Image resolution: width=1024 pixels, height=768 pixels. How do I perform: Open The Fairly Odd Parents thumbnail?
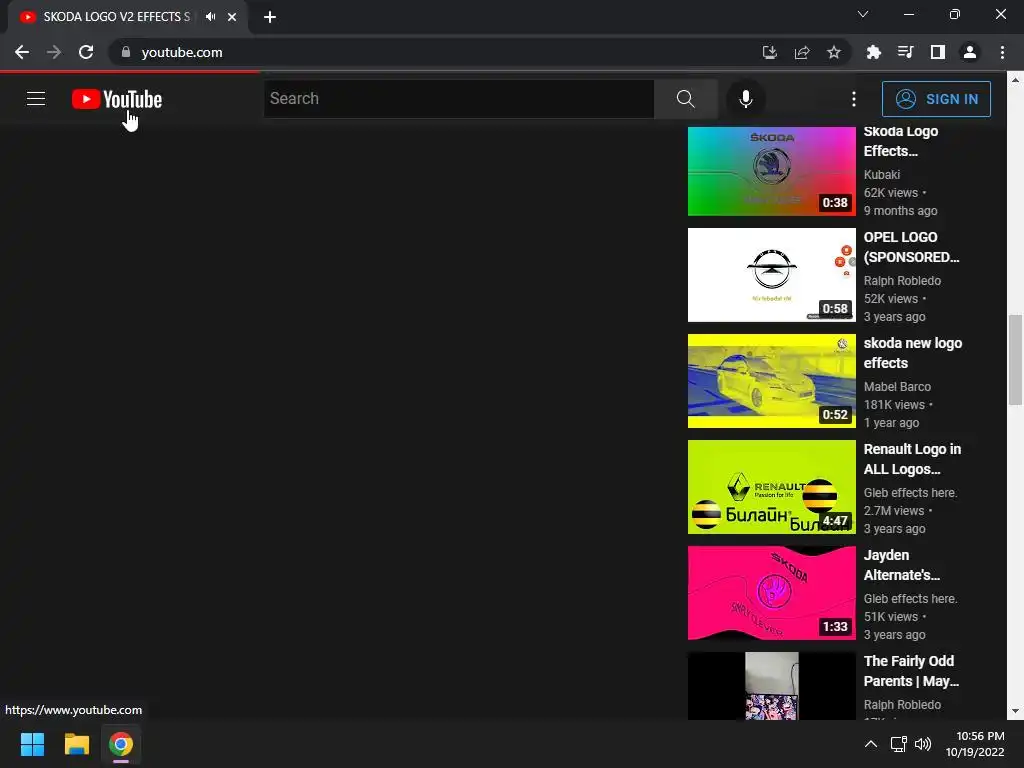point(771,686)
